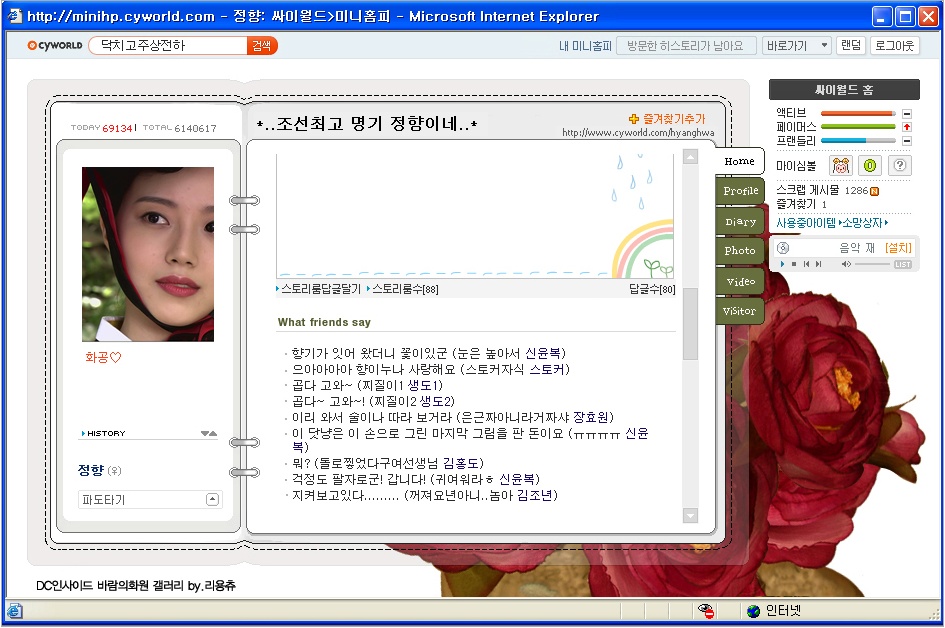This screenshot has height=628, width=945.
Task: Switch to the Home tab
Action: [739, 162]
